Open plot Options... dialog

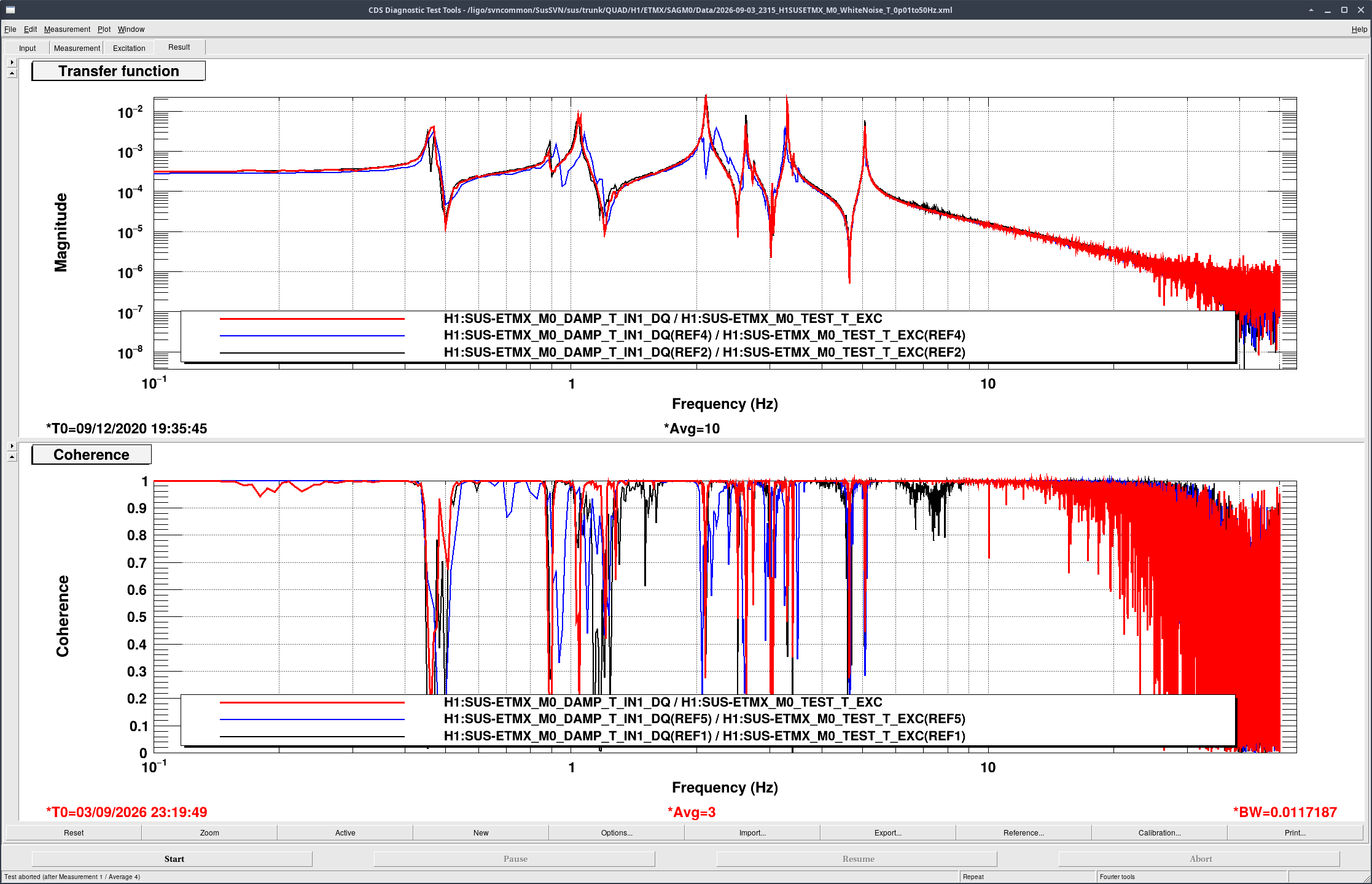pyautogui.click(x=617, y=832)
